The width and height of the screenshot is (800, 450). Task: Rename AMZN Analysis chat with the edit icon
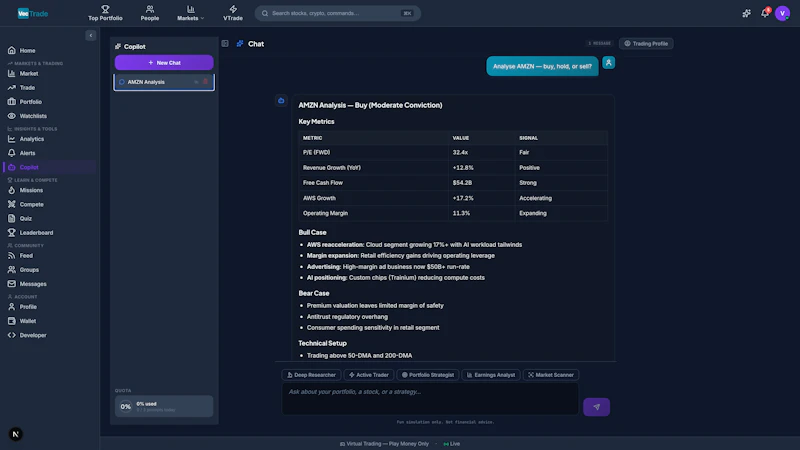click(196, 82)
